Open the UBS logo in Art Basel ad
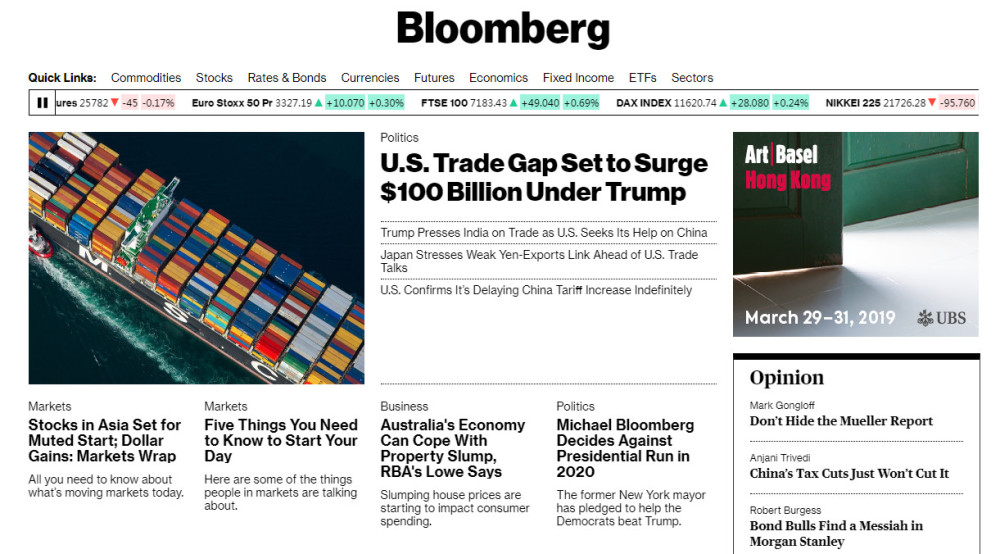 click(x=941, y=317)
